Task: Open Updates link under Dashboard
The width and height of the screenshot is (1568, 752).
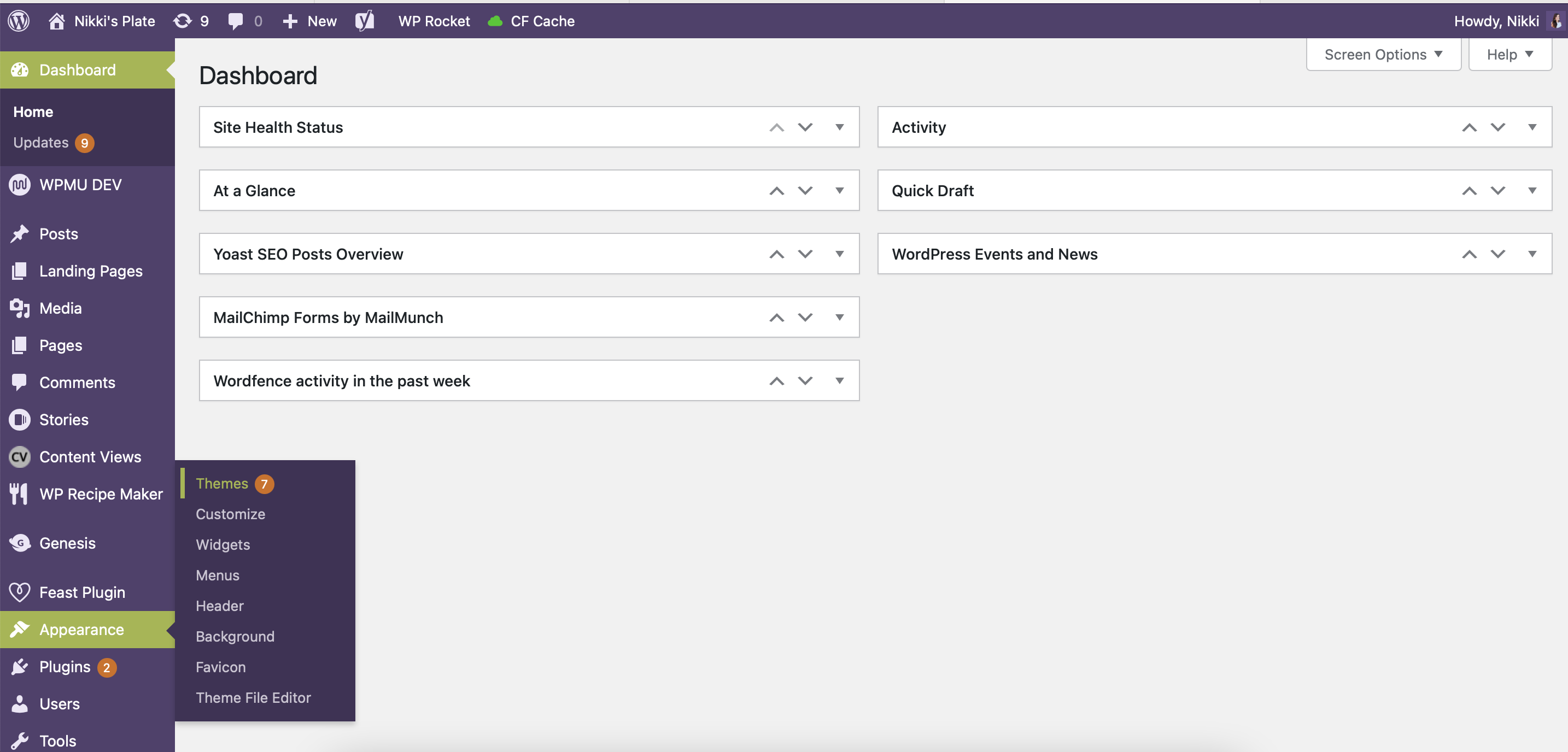Action: point(41,143)
